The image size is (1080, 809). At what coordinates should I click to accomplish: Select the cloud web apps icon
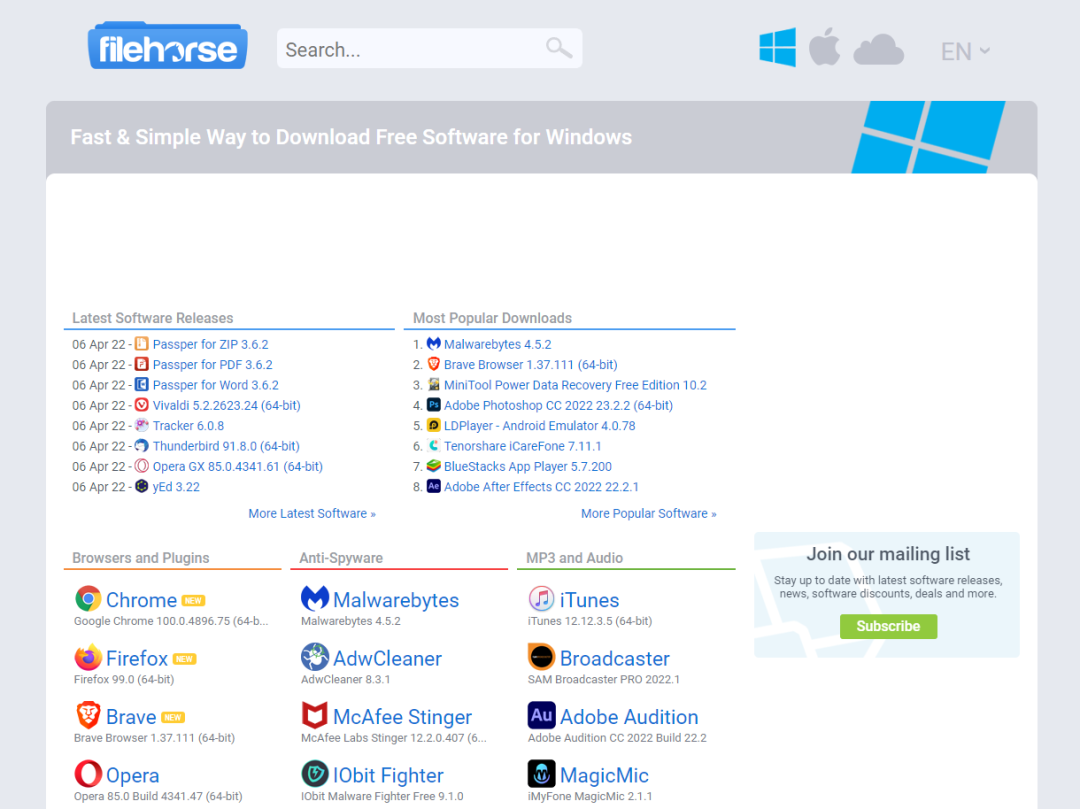[x=878, y=49]
